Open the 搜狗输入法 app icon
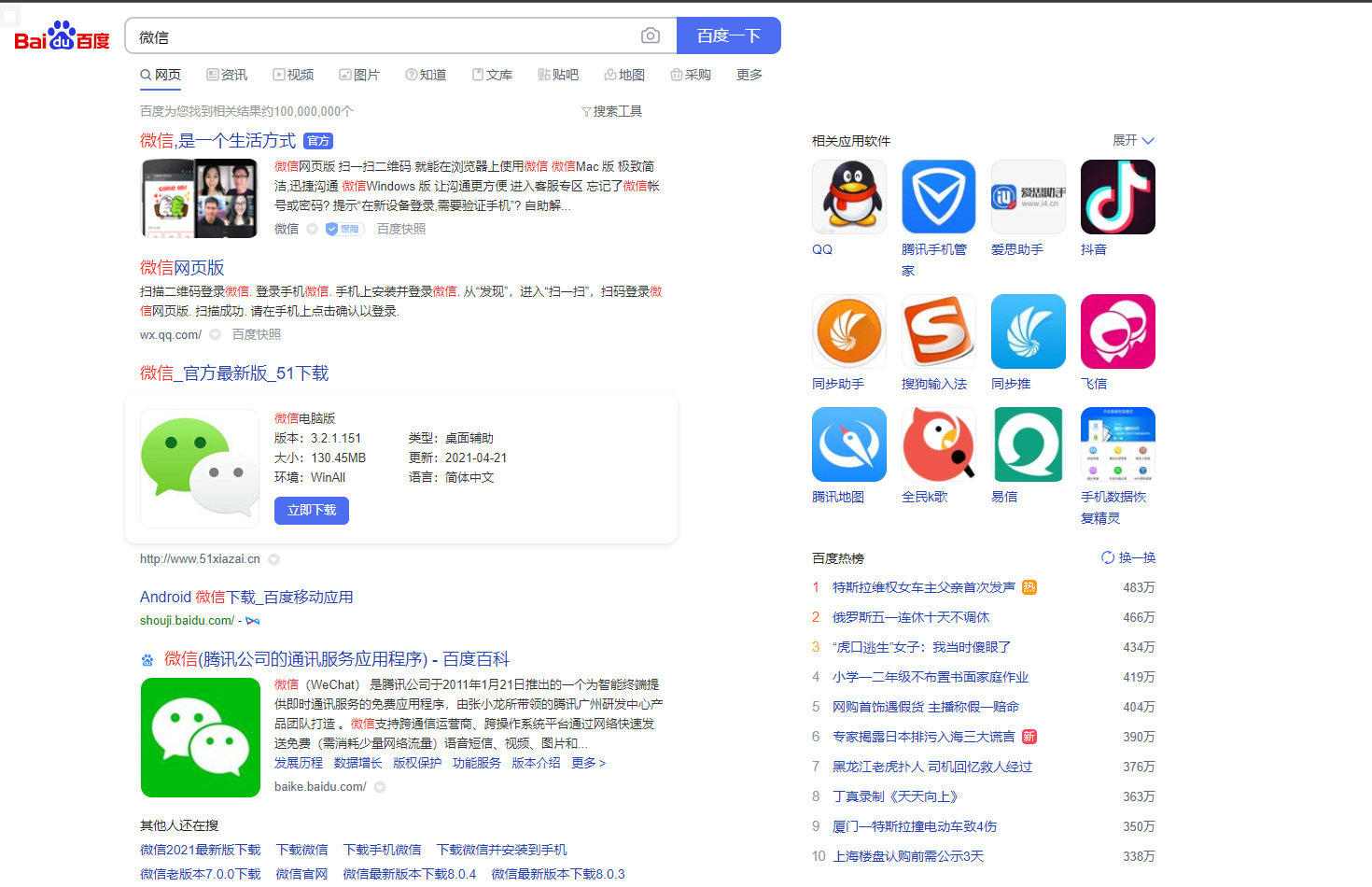The image size is (1372, 887). 939,331
